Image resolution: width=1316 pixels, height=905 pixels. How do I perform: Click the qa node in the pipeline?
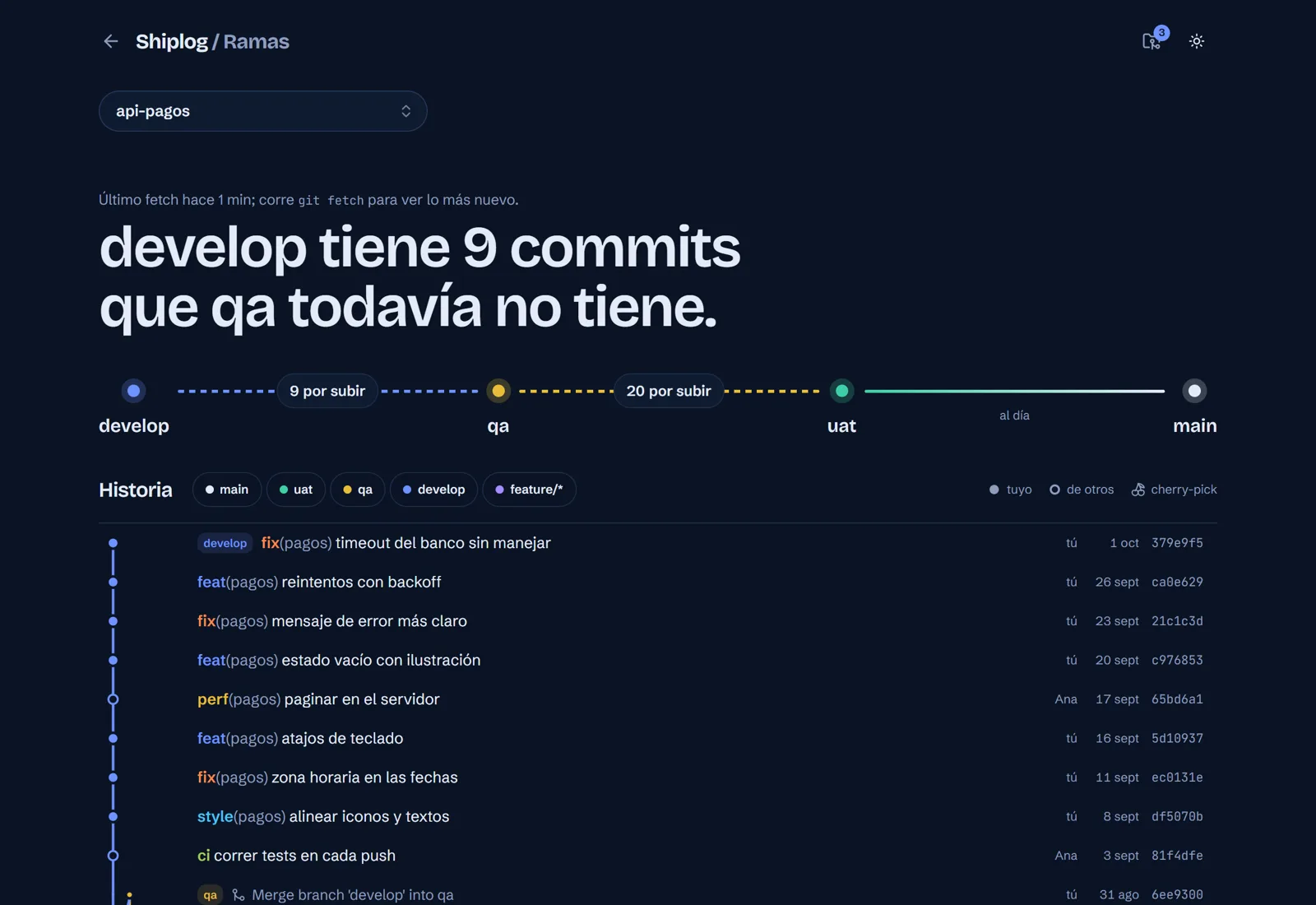(x=498, y=391)
